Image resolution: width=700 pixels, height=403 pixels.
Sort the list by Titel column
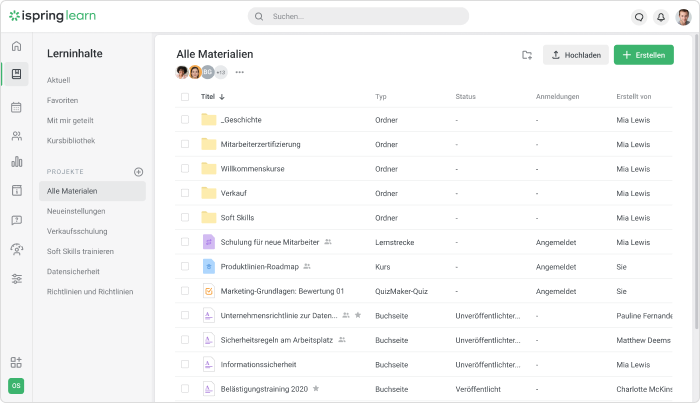coord(212,97)
